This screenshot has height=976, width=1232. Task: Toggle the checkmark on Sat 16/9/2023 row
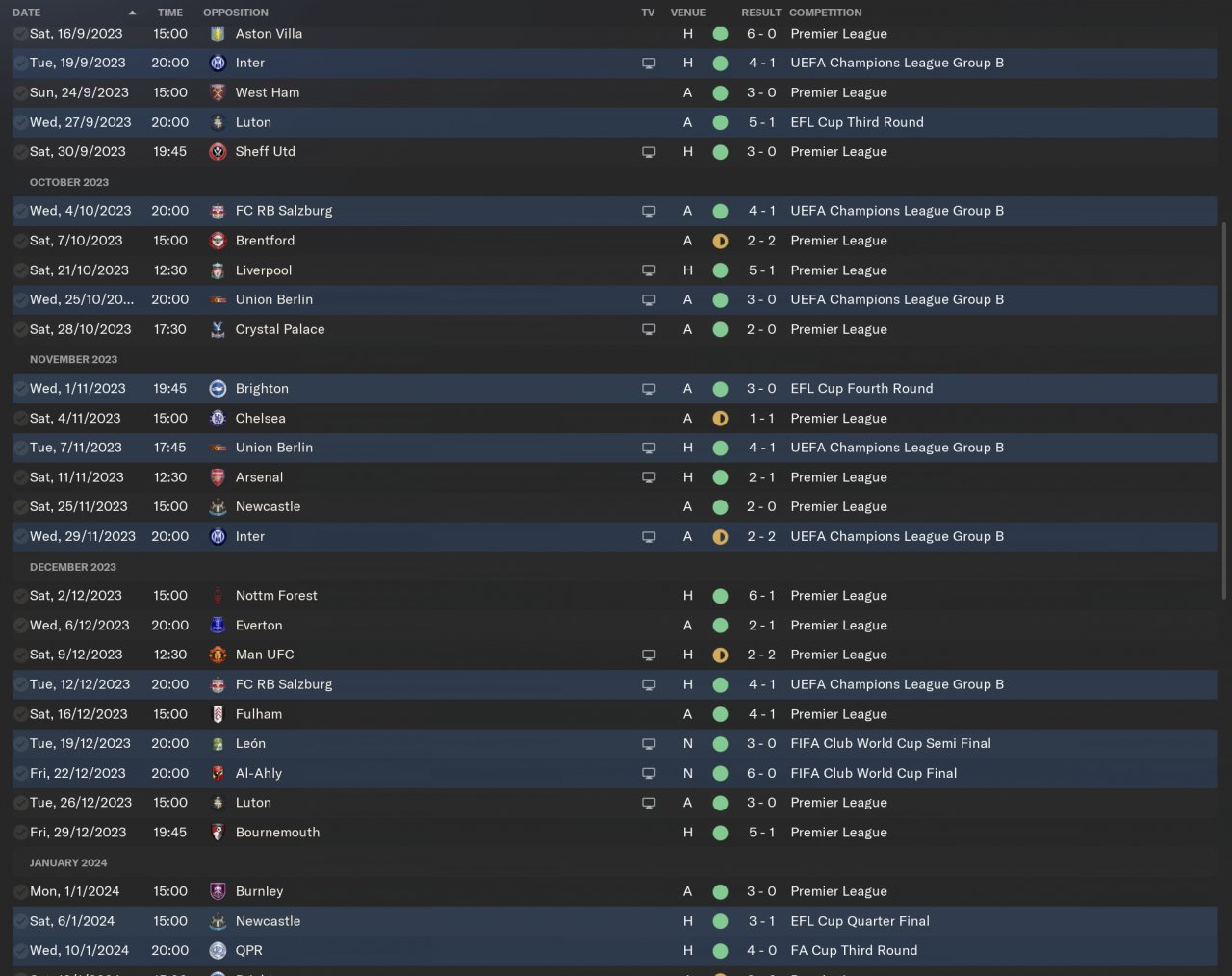tap(20, 34)
